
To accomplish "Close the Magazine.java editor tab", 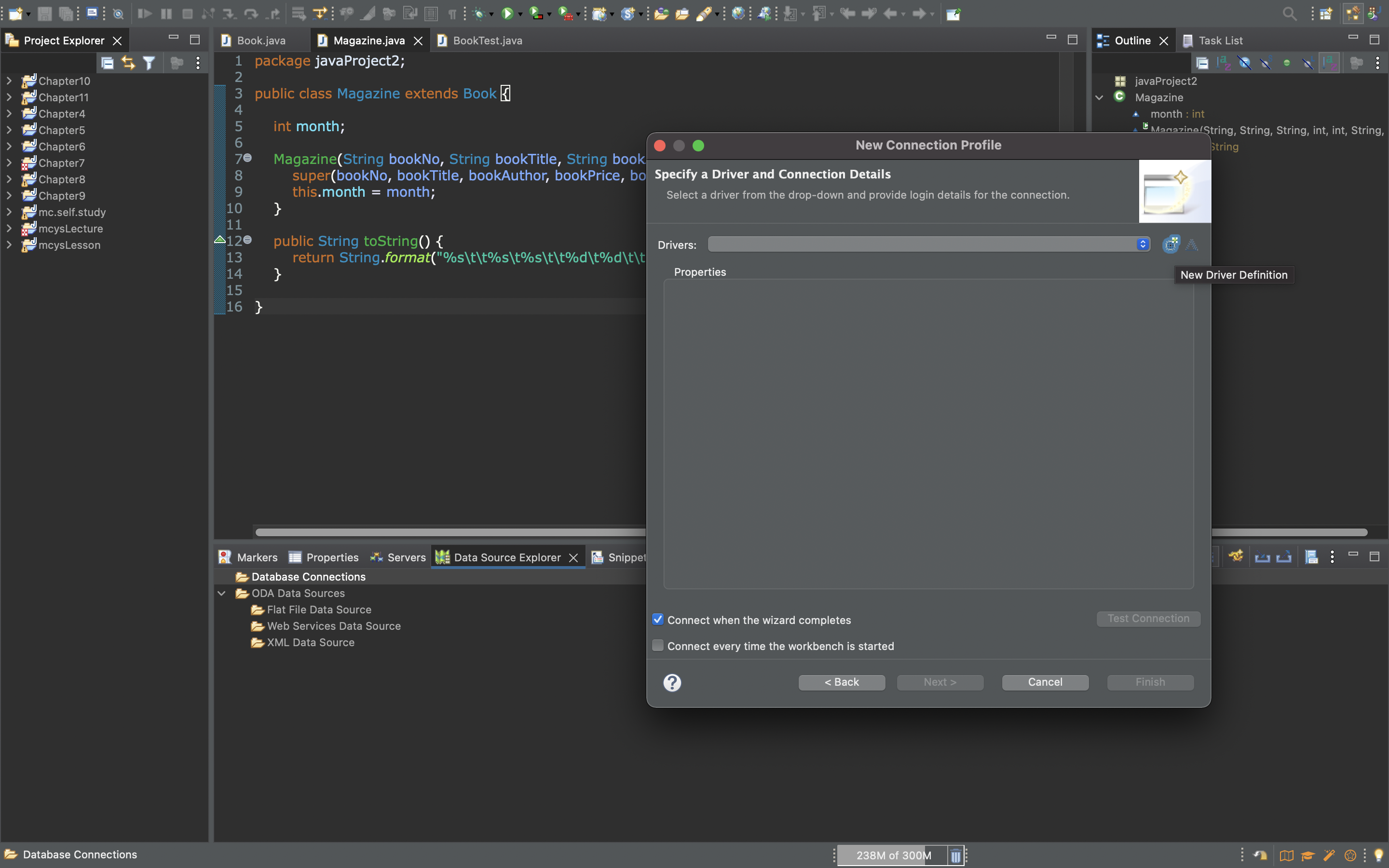I will (419, 41).
